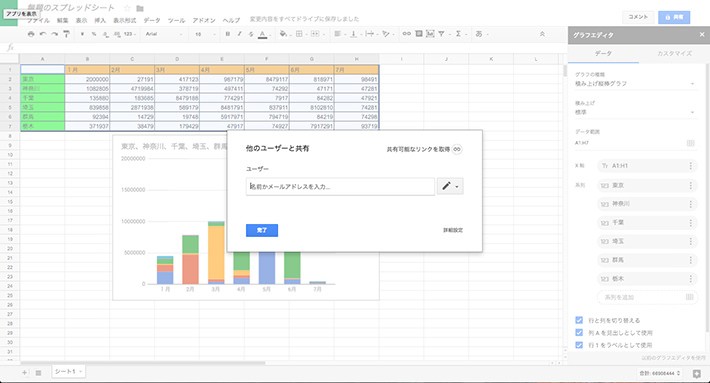Image resolution: width=710 pixels, height=383 pixels.
Task: Open options dots for X-axis A1:H1
Action: [691, 166]
